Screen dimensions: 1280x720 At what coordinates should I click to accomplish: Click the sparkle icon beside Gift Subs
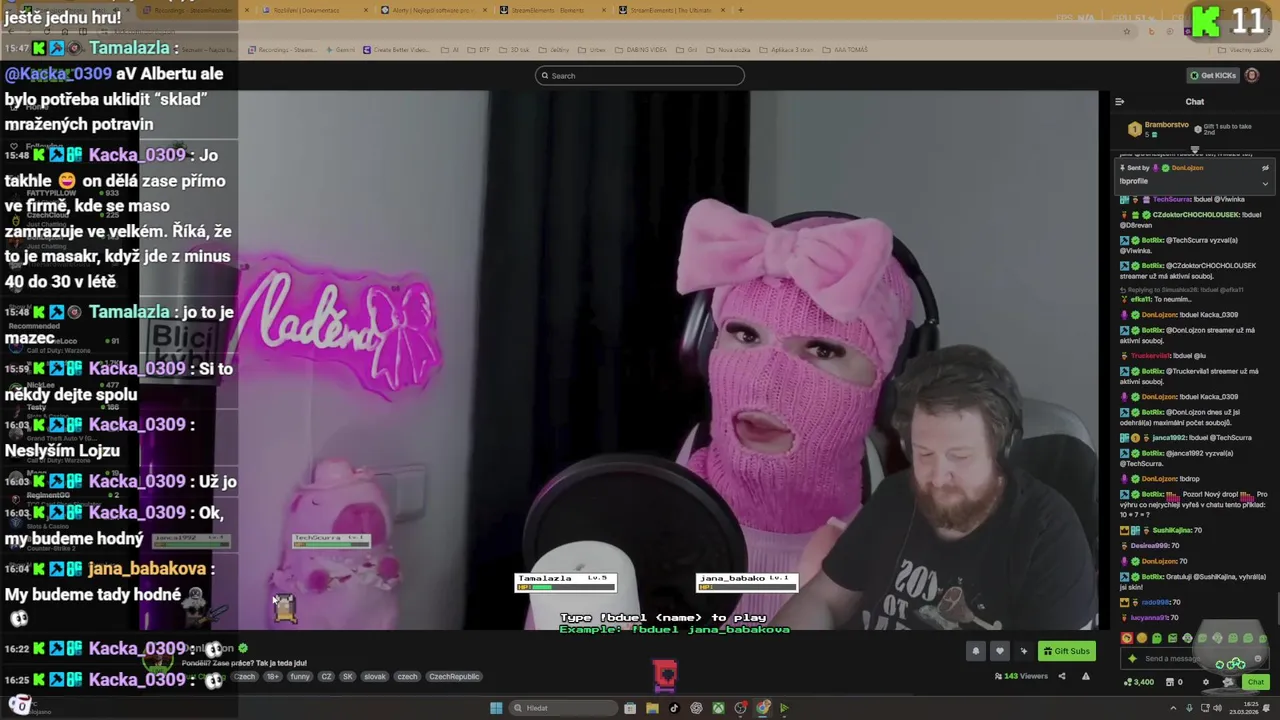click(x=1023, y=651)
